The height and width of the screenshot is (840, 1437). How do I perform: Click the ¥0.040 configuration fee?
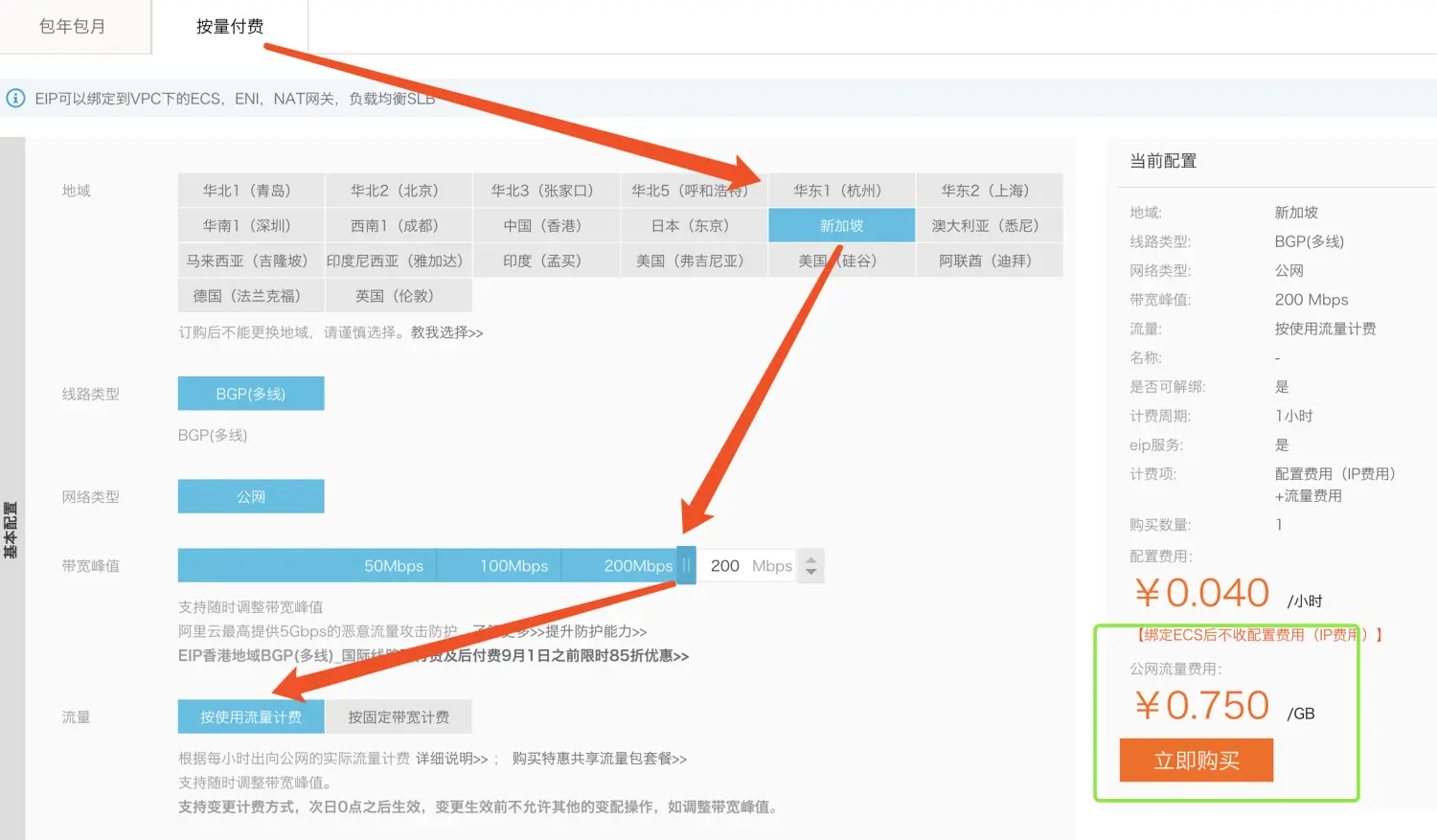[x=1202, y=593]
